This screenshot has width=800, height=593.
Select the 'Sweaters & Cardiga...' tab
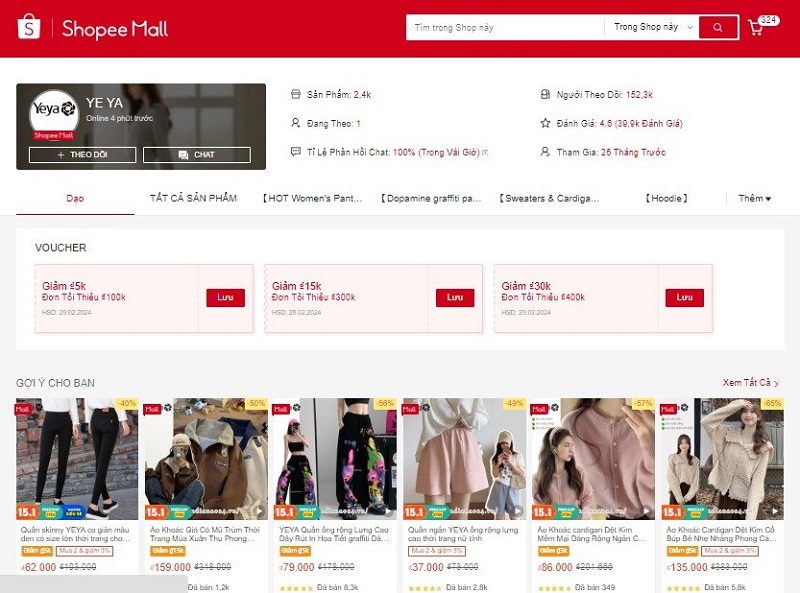[x=549, y=198]
